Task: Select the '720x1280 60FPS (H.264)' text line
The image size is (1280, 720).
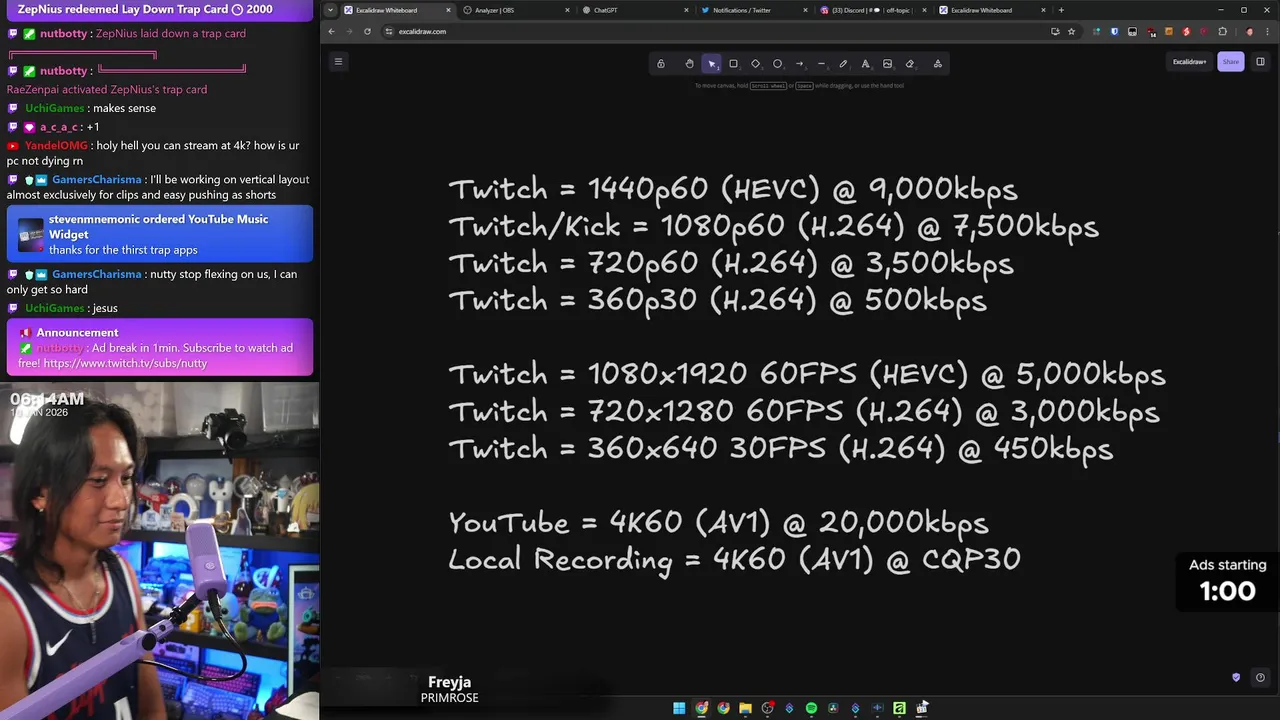Action: point(804,411)
